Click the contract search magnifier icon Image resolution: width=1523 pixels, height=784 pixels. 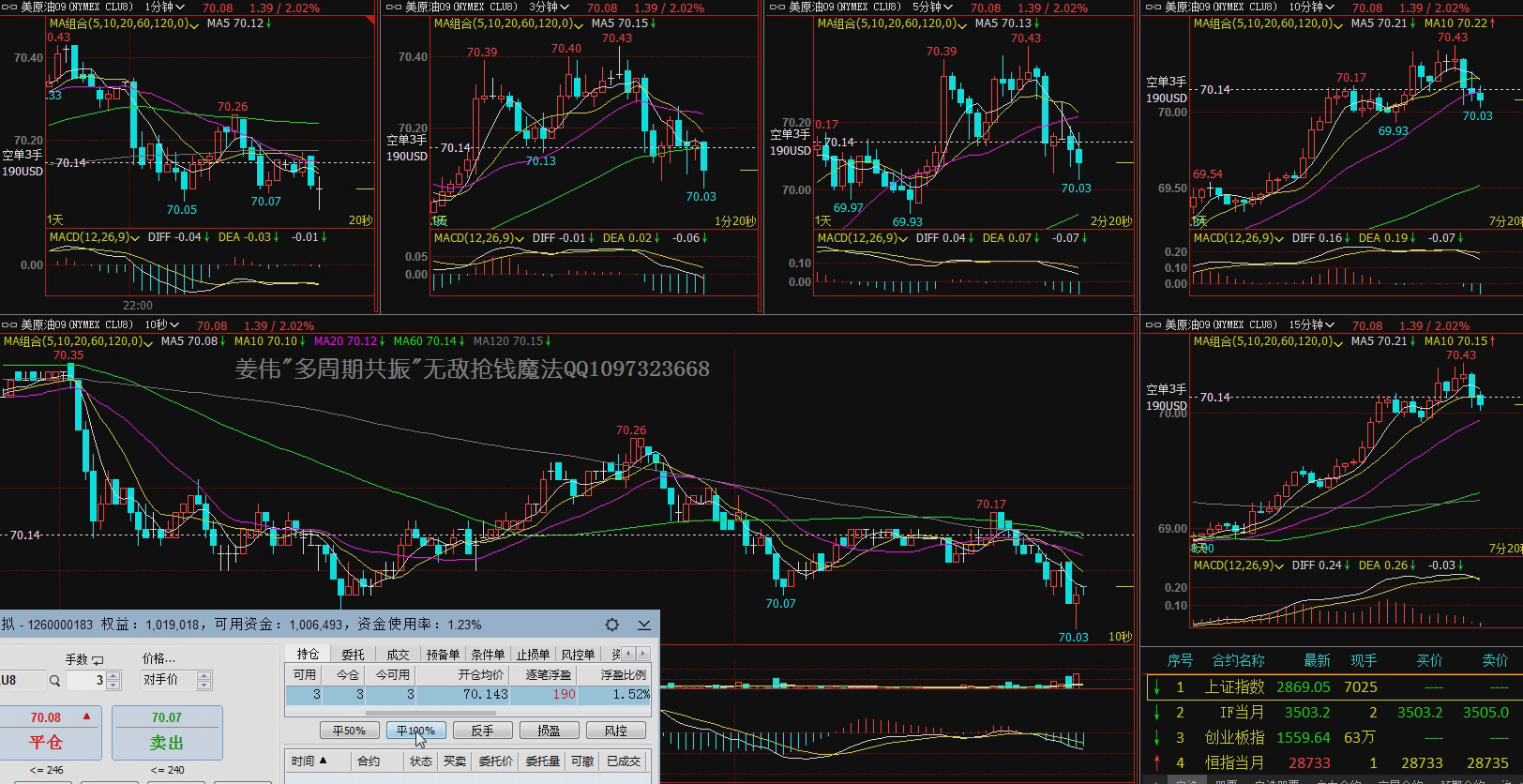55,681
